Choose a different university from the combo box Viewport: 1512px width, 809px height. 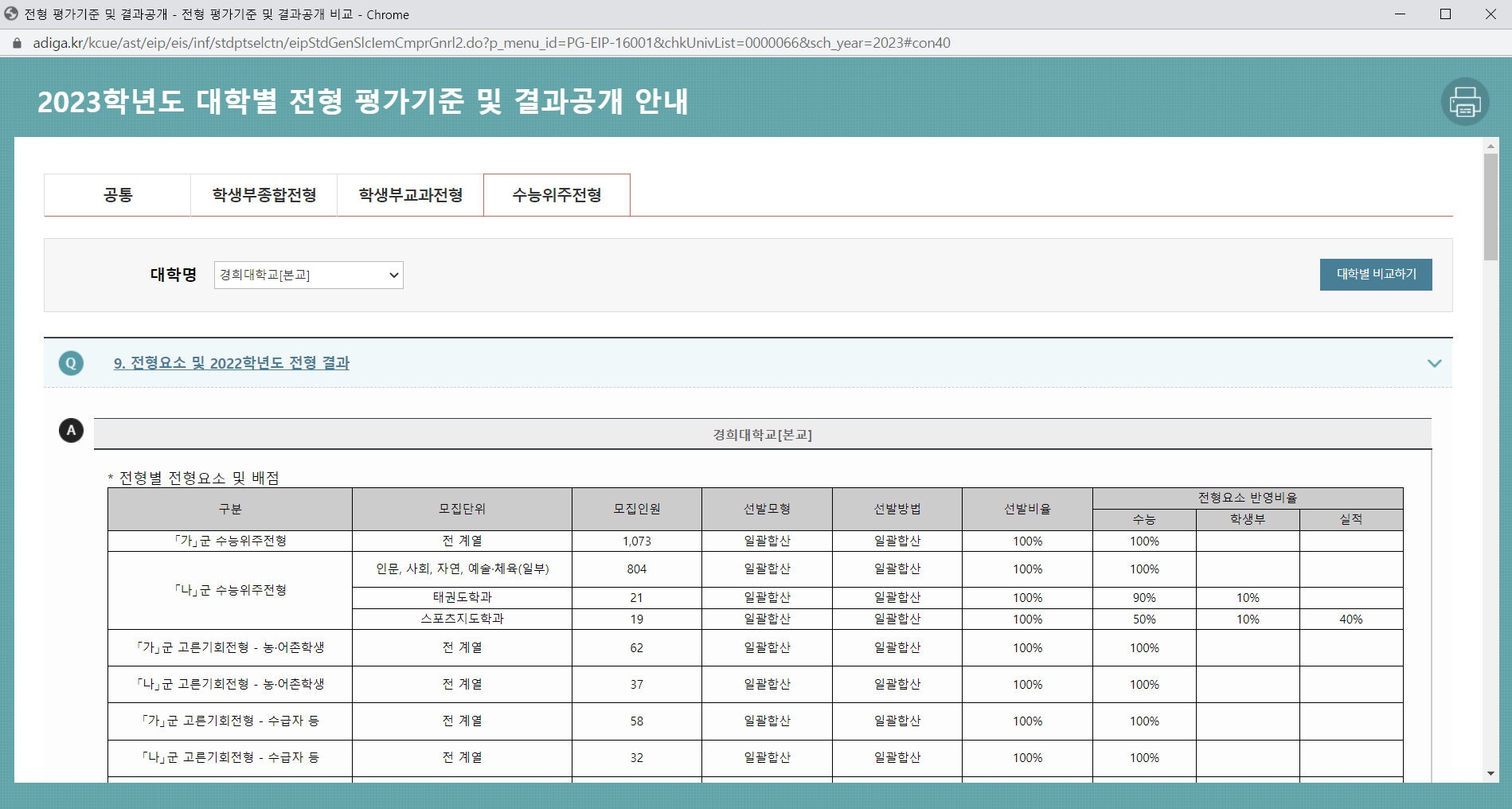[308, 275]
